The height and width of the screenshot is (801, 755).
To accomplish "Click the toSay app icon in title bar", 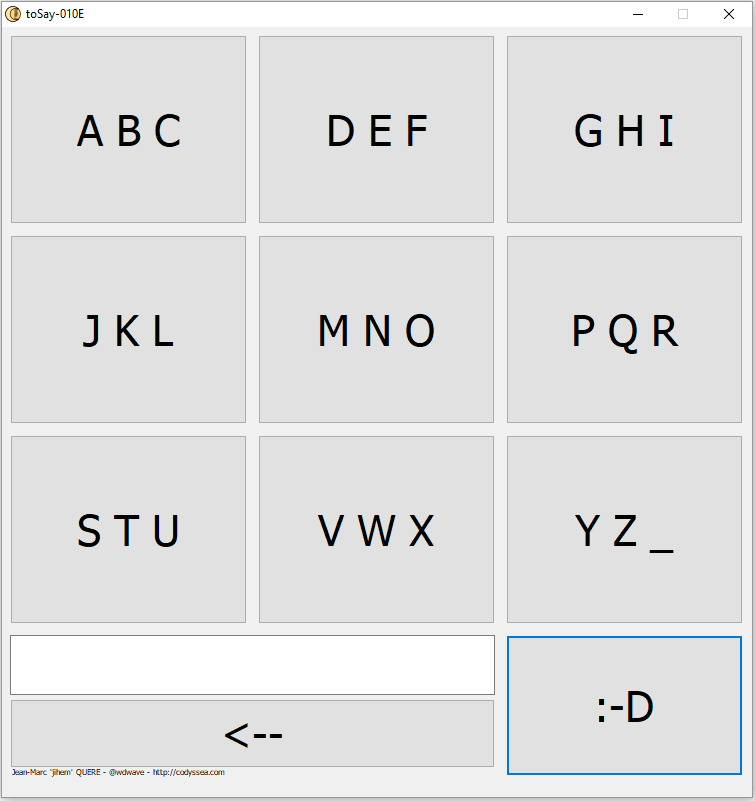I will (x=13, y=14).
